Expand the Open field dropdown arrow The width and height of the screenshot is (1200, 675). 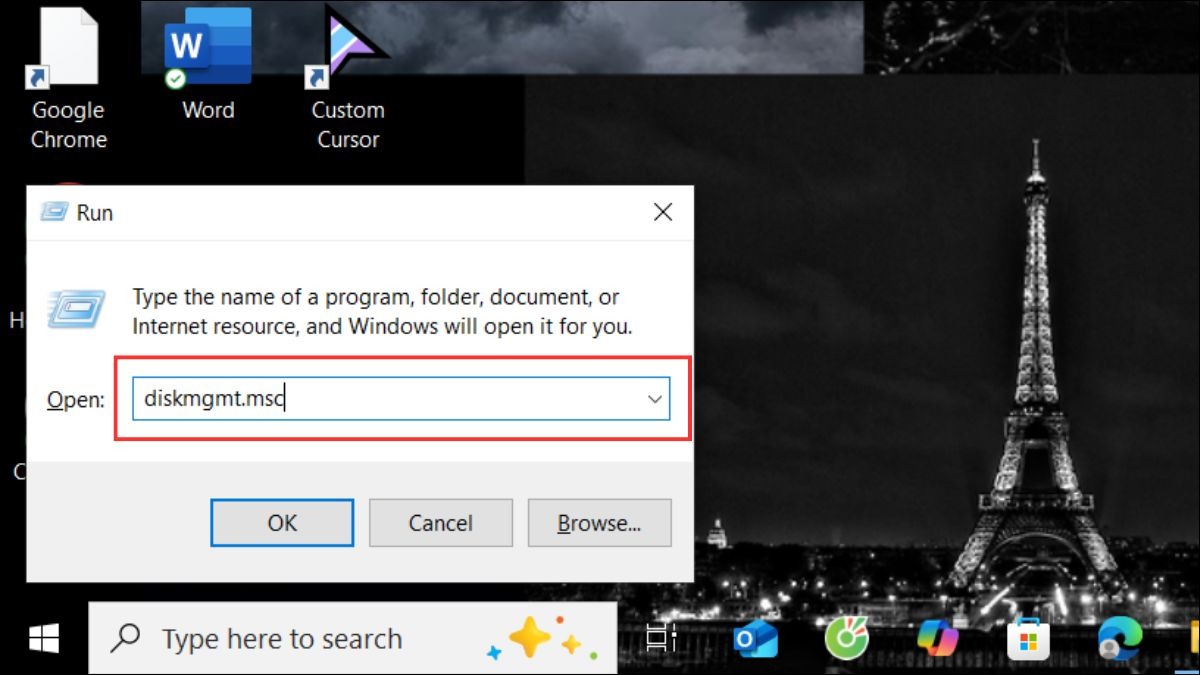pyautogui.click(x=655, y=399)
